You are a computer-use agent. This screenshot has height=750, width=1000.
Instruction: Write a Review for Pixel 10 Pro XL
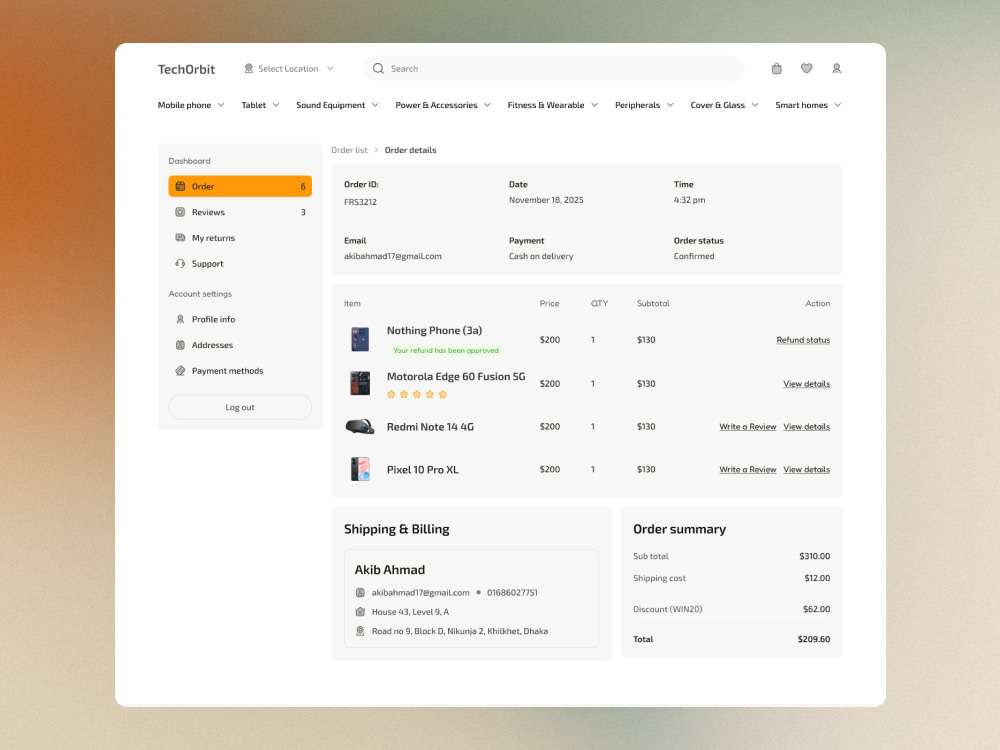click(x=747, y=469)
